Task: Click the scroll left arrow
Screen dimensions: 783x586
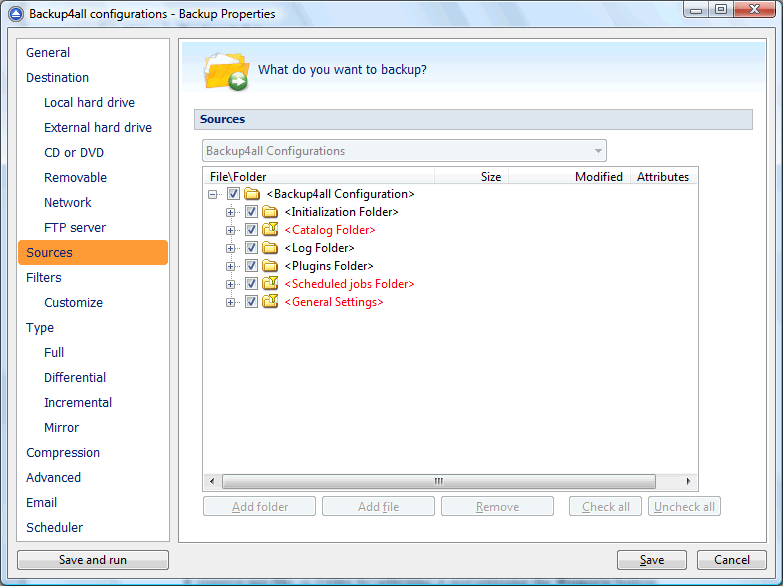Action: (x=212, y=481)
